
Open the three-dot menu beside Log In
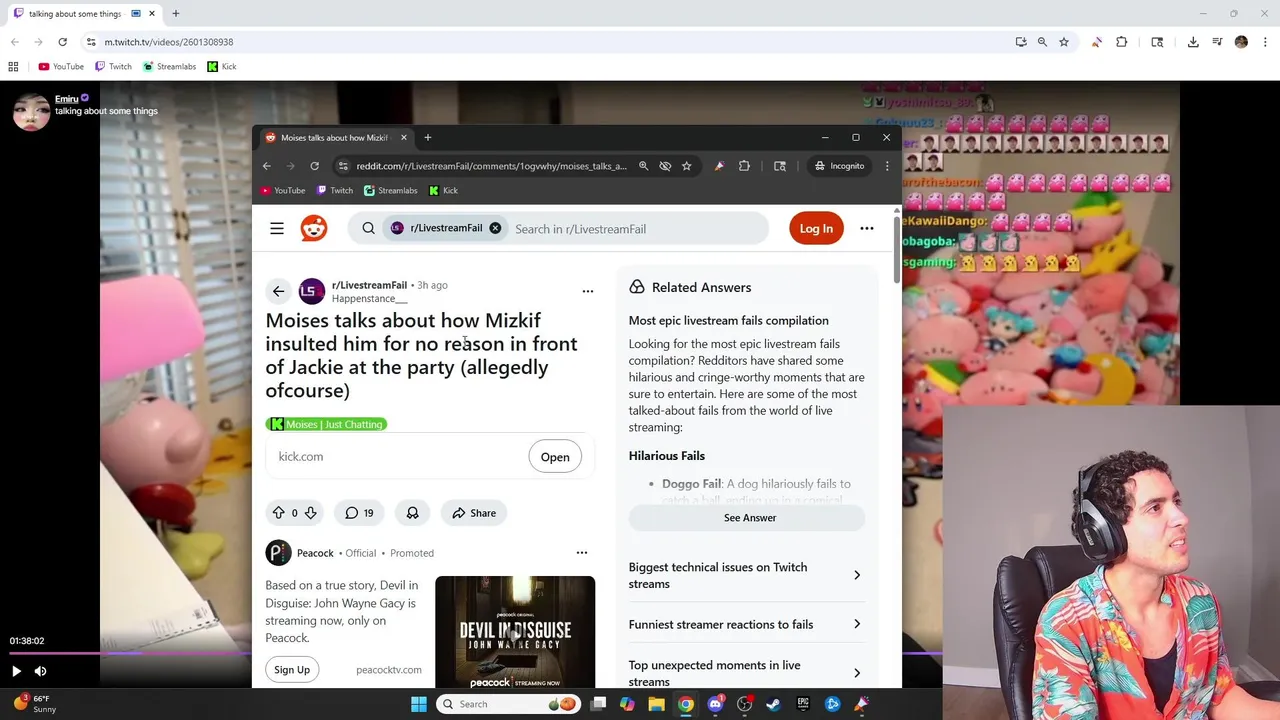[x=867, y=228]
